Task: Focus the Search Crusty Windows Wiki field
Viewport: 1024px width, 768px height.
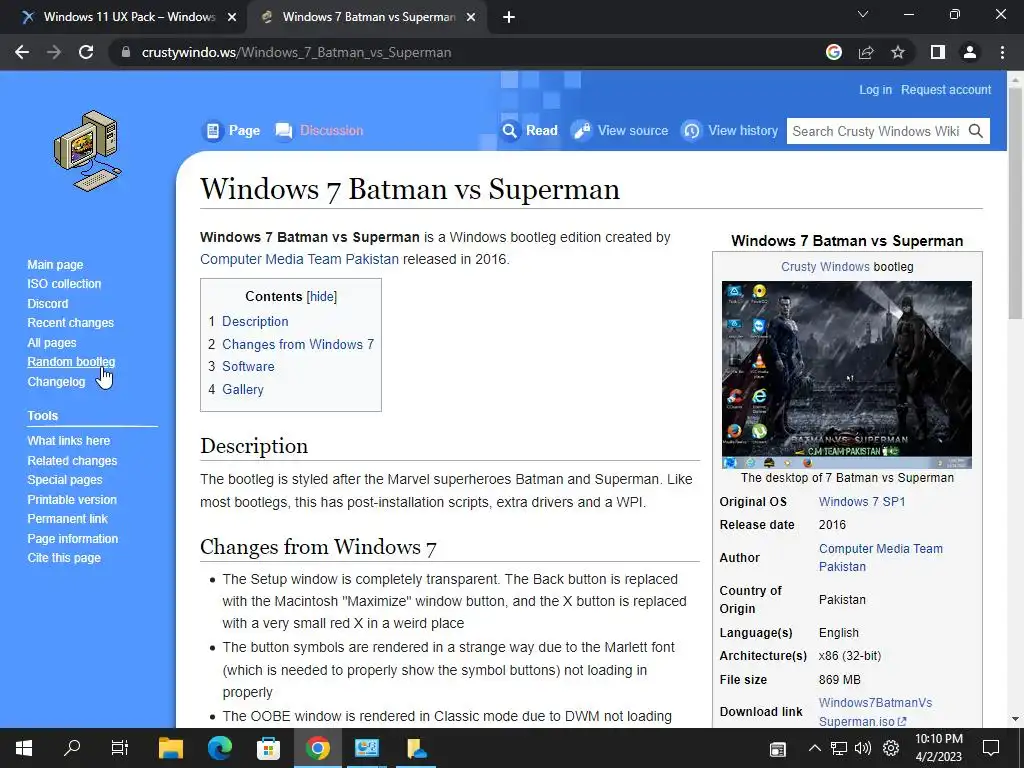Action: click(876, 131)
